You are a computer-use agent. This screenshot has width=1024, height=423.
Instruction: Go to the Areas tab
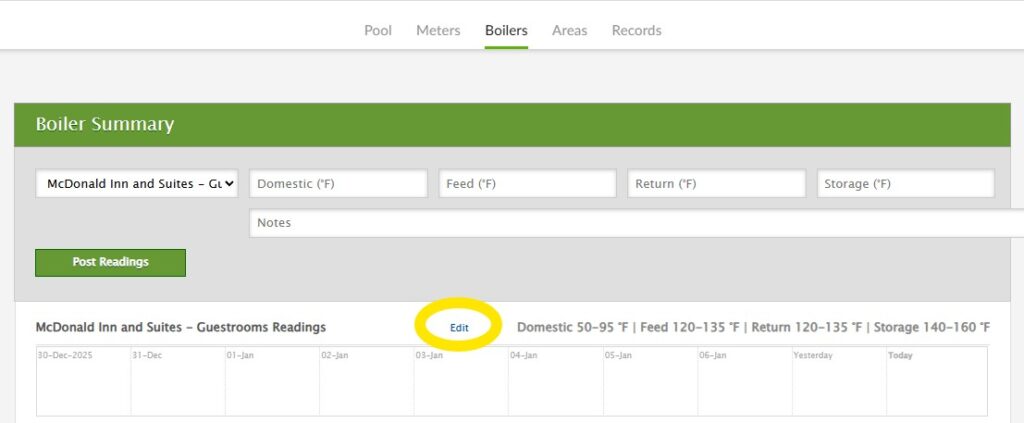click(569, 30)
